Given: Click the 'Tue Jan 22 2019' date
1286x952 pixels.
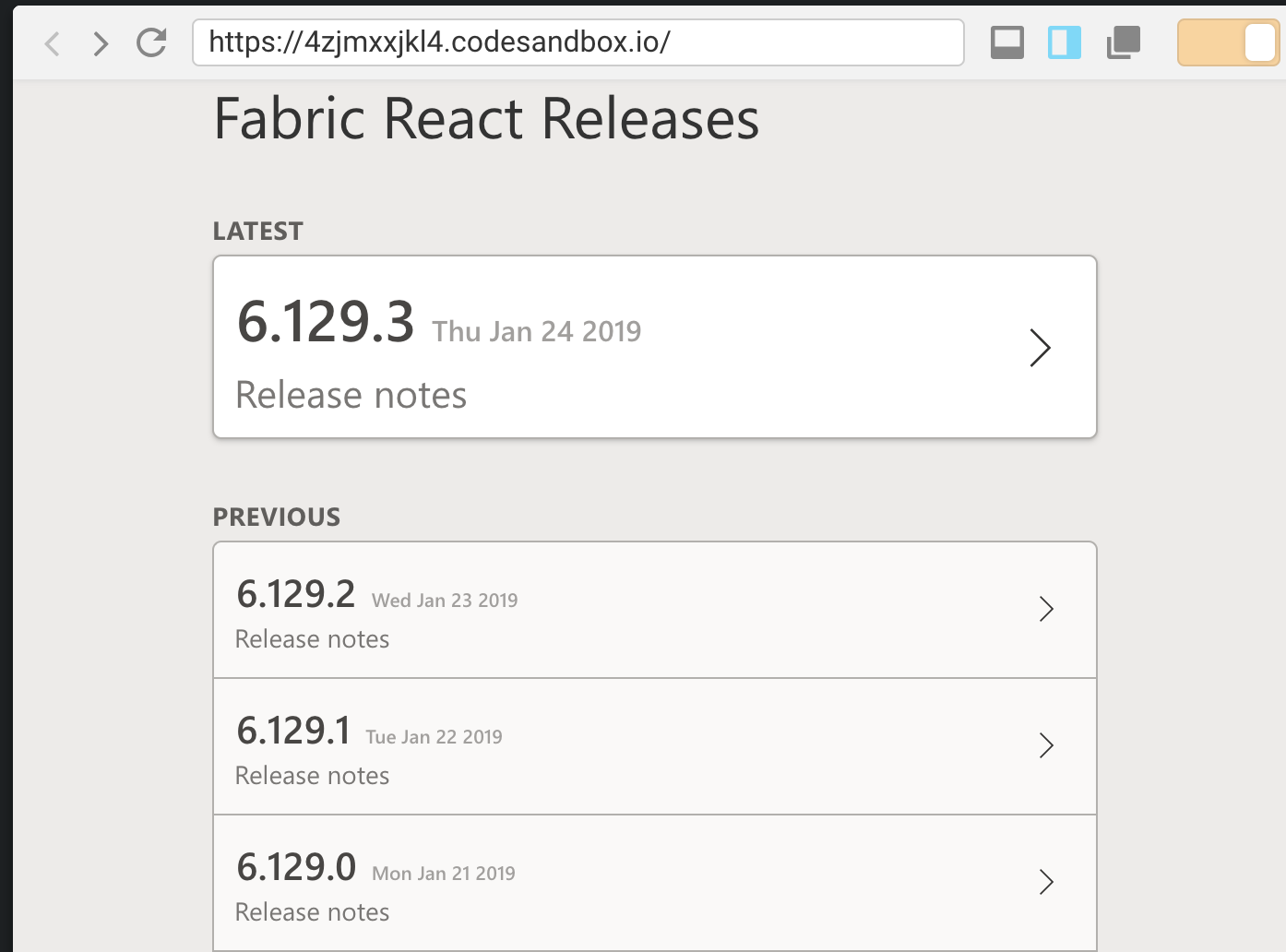Looking at the screenshot, I should point(434,737).
